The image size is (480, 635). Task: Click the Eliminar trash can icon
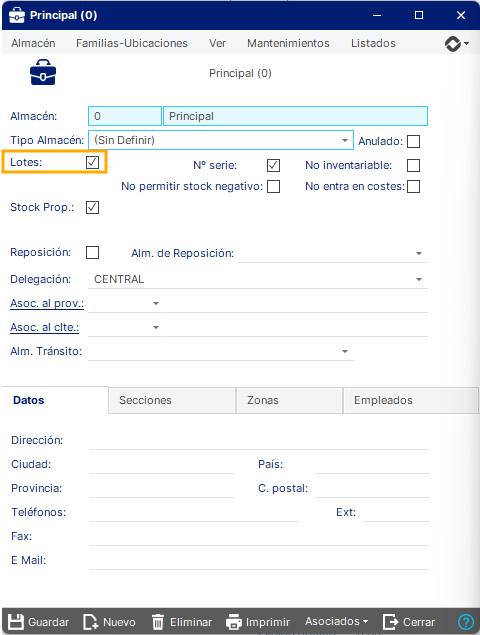click(x=158, y=622)
